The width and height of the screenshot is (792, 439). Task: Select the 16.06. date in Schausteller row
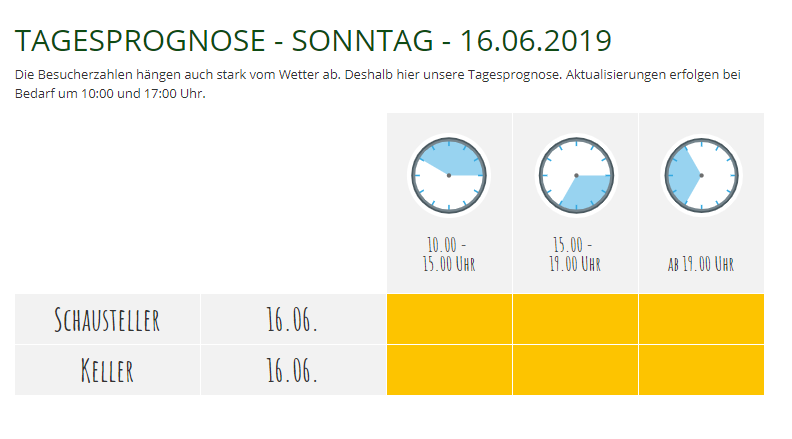[x=292, y=320]
